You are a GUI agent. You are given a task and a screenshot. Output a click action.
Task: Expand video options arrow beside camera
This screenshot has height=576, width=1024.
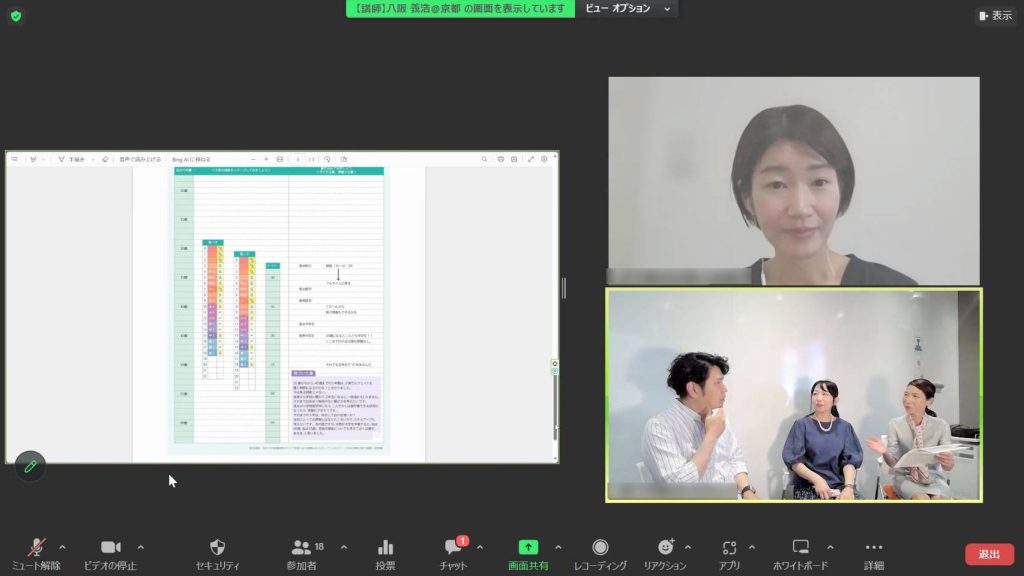140,547
